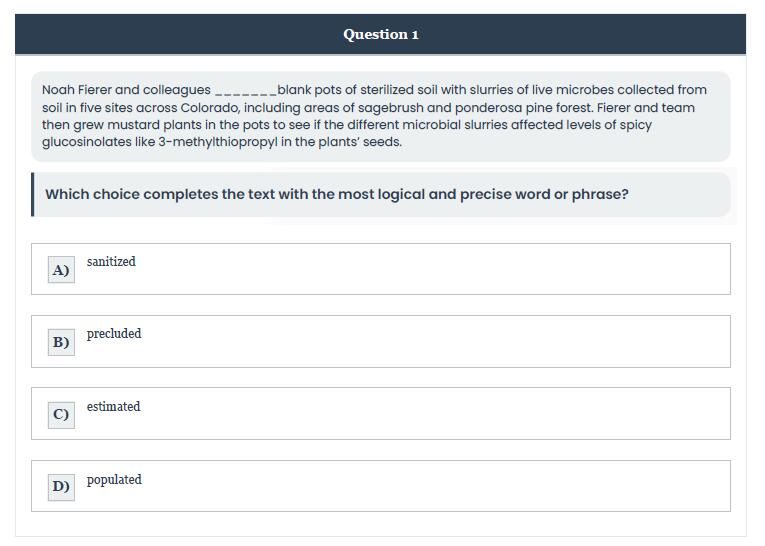
Task: Click the dark bar beside the question prompt
Action: coord(33,194)
